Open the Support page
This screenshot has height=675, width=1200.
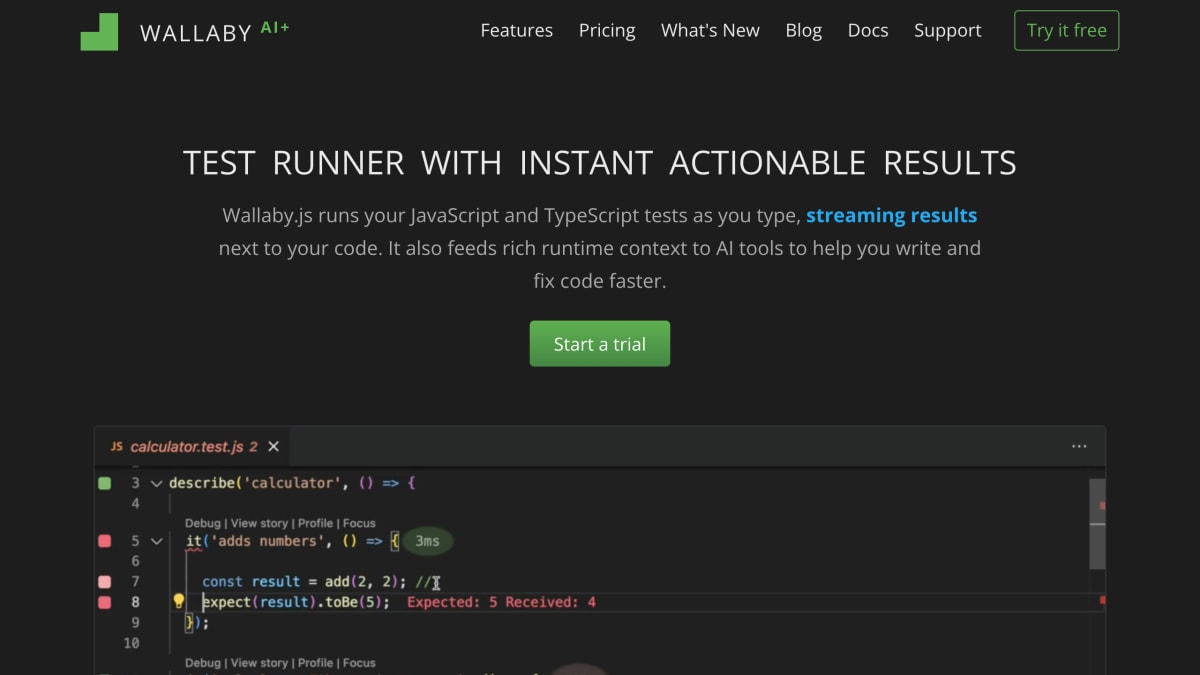coord(947,31)
